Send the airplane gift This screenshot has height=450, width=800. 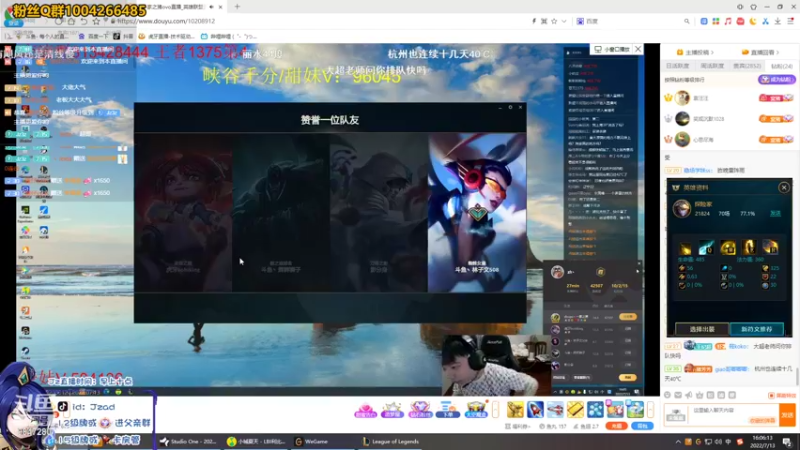coord(555,410)
